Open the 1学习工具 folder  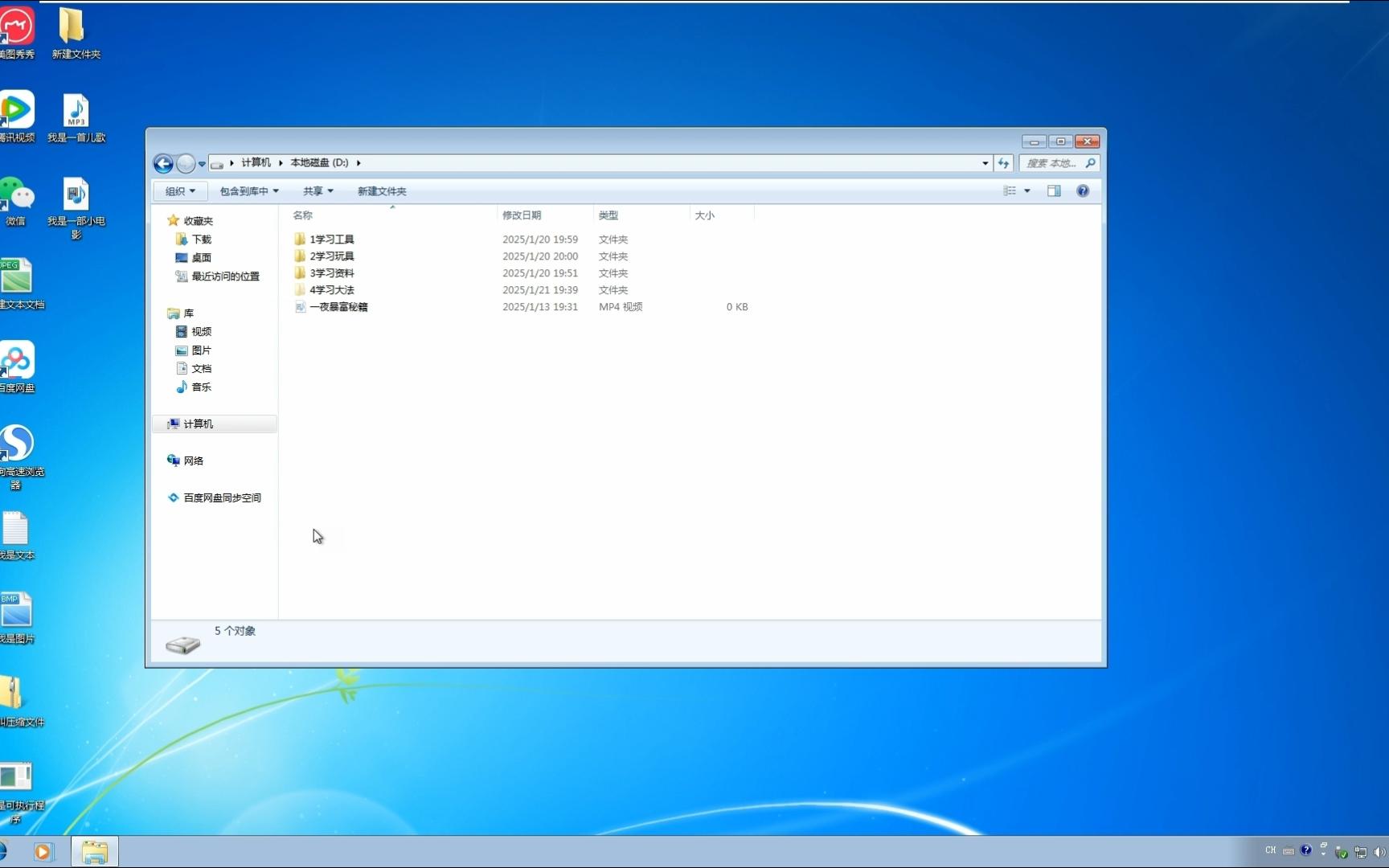(x=333, y=239)
